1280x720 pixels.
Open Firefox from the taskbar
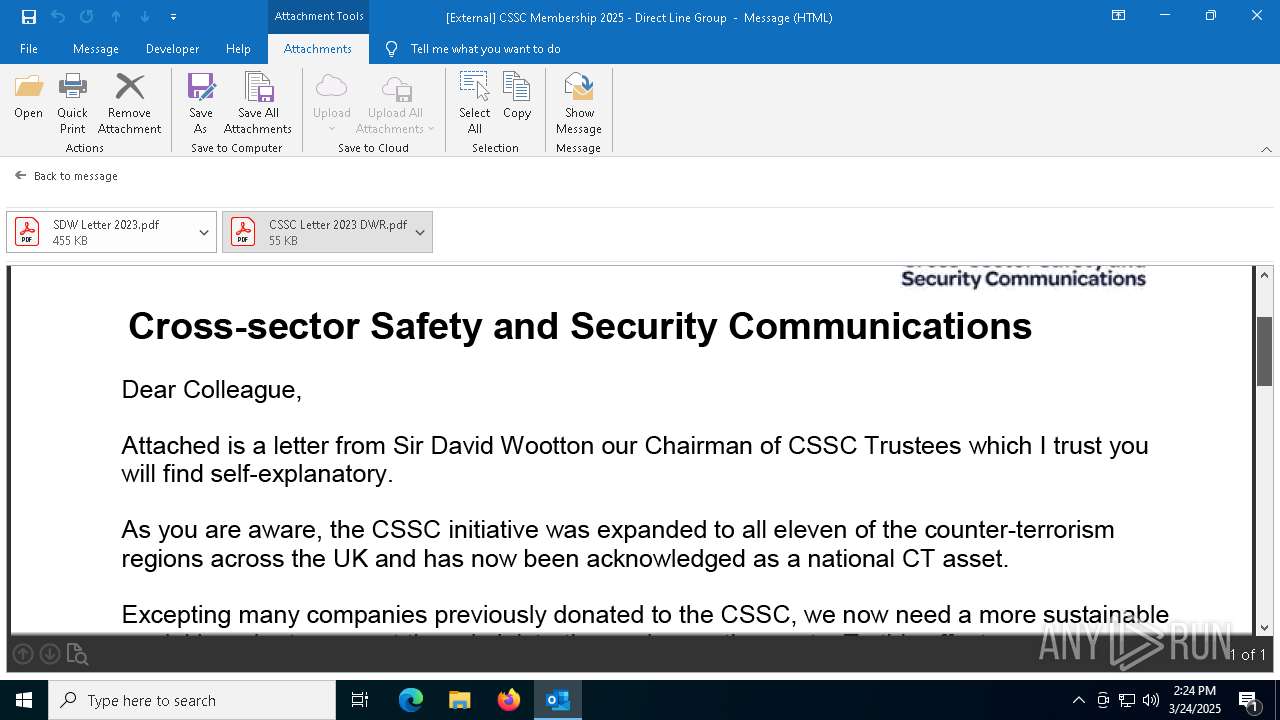[x=509, y=700]
